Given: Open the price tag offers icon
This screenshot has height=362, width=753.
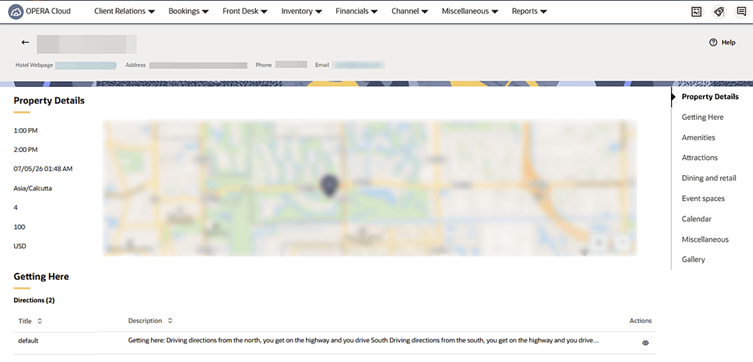Looking at the screenshot, I should (719, 12).
